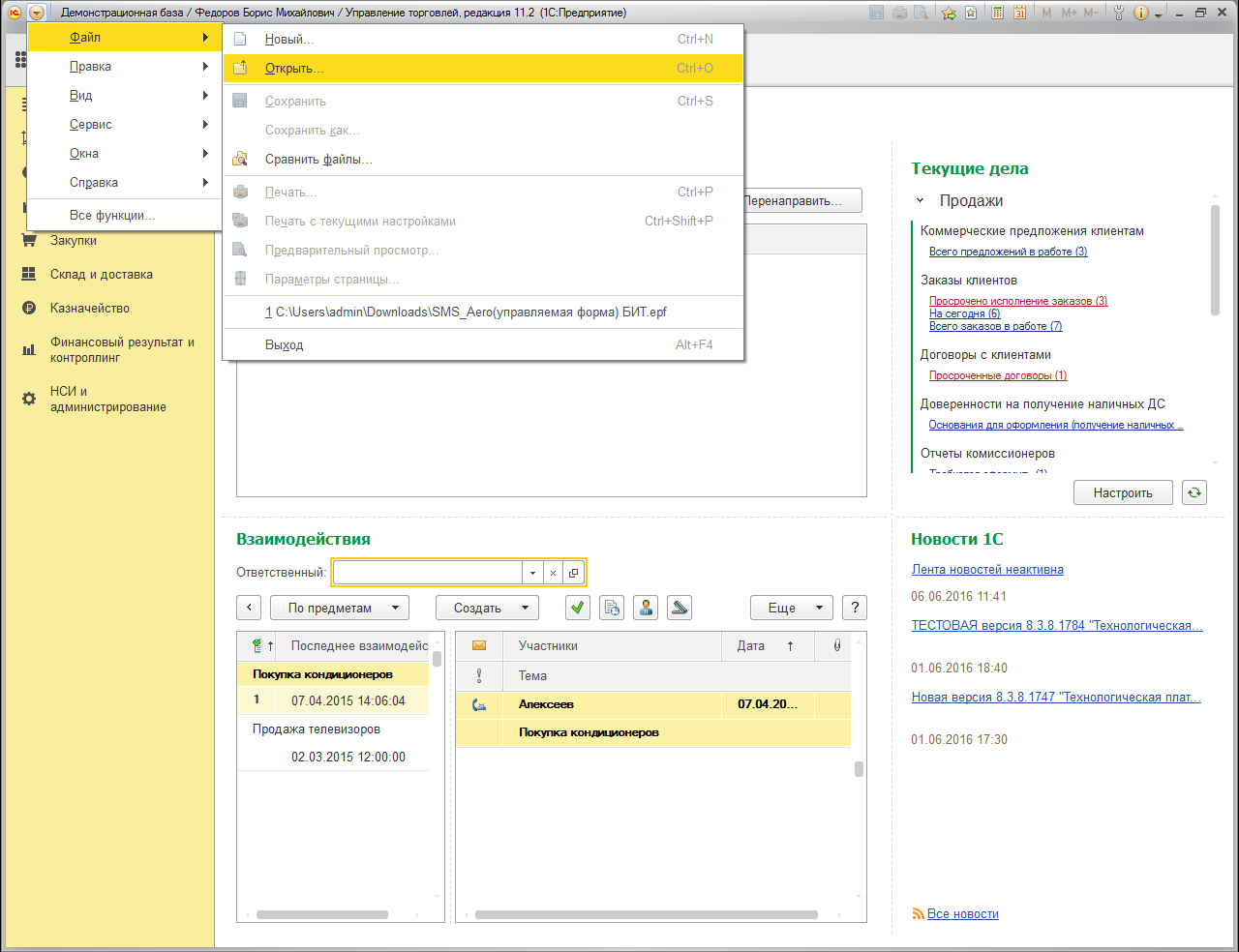Clear the Ответственный field with the x button
Image resolution: width=1239 pixels, height=952 pixels.
553,573
